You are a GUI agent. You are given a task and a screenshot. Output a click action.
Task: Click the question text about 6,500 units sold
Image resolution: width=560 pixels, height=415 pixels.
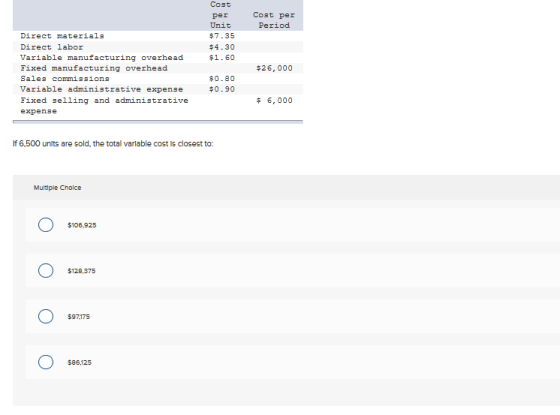pos(113,144)
